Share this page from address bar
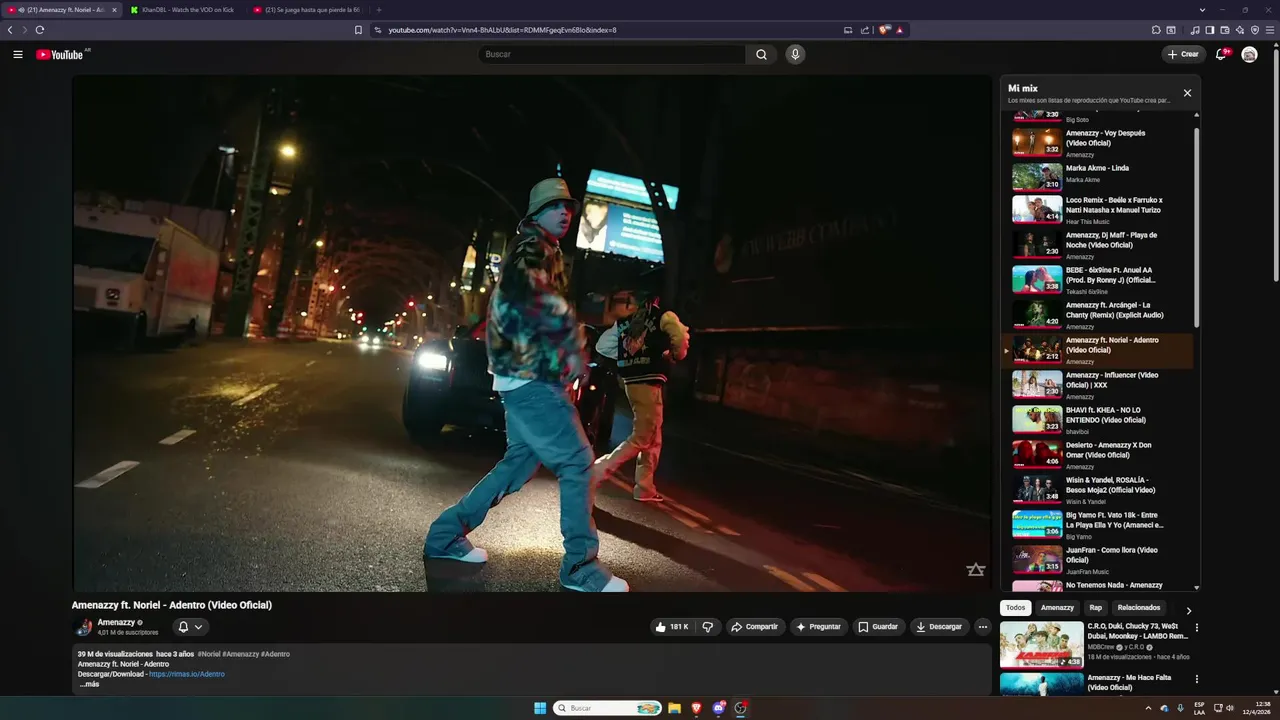Viewport: 1280px width, 720px height. click(x=865, y=30)
